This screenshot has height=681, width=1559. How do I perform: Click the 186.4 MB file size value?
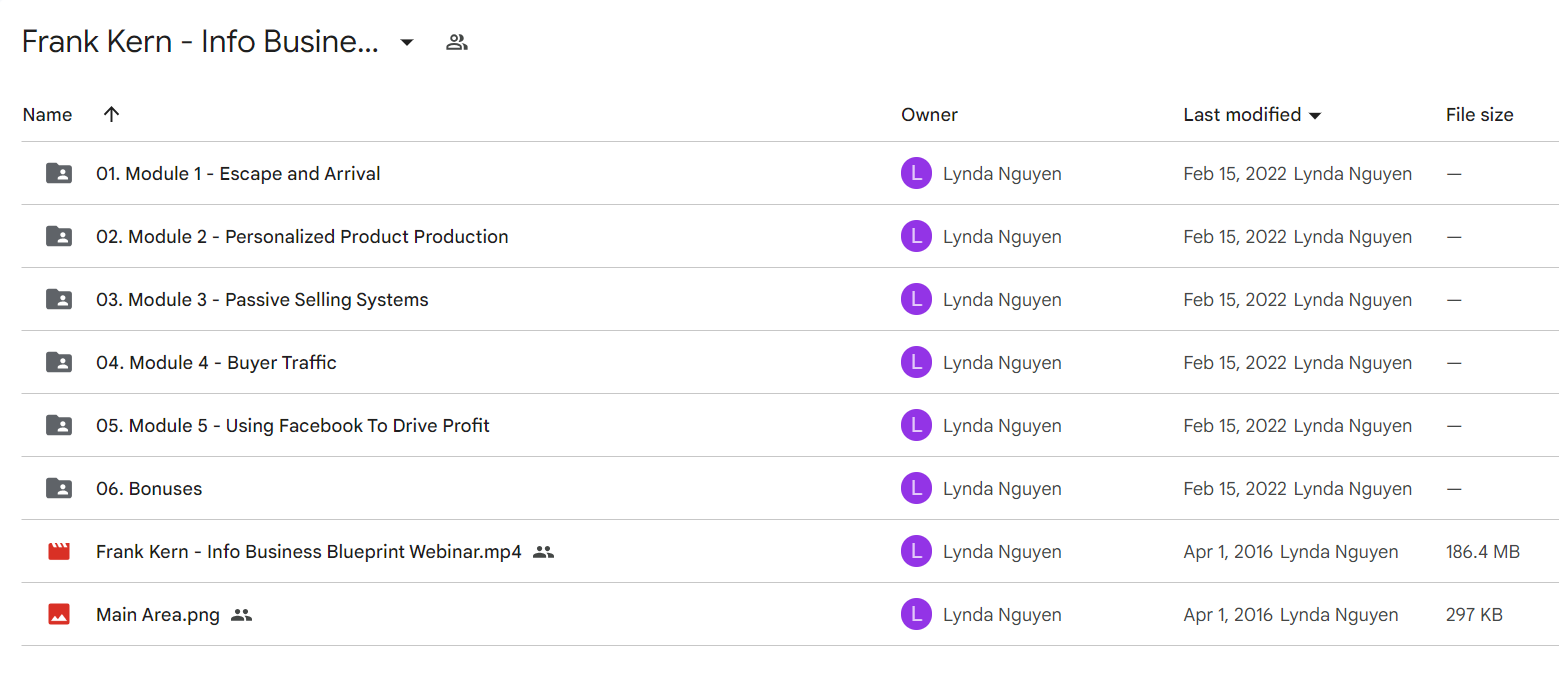click(1483, 552)
